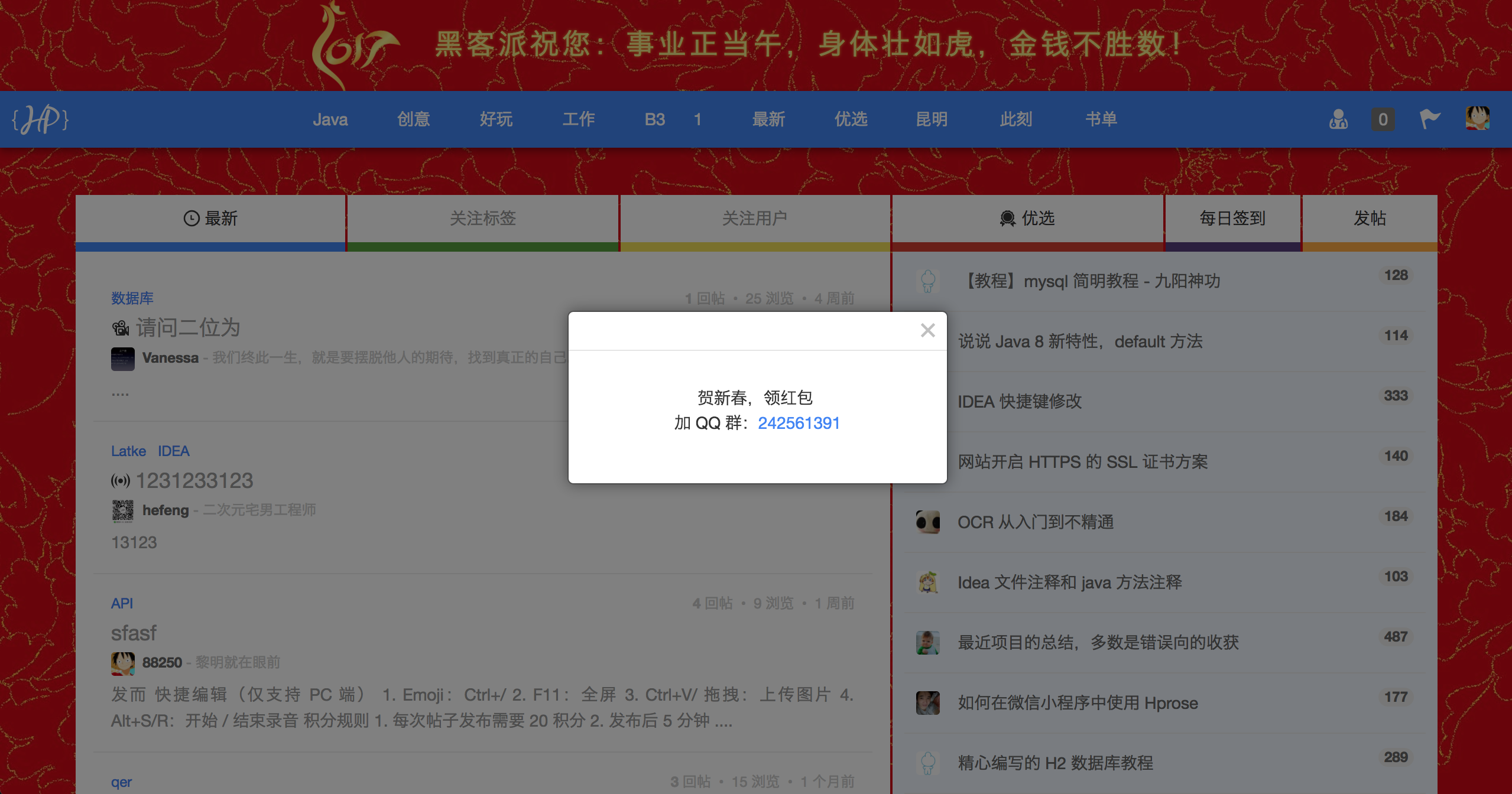Open Vanessa's profile avatar thumbnail
The width and height of the screenshot is (1512, 794).
(x=122, y=358)
